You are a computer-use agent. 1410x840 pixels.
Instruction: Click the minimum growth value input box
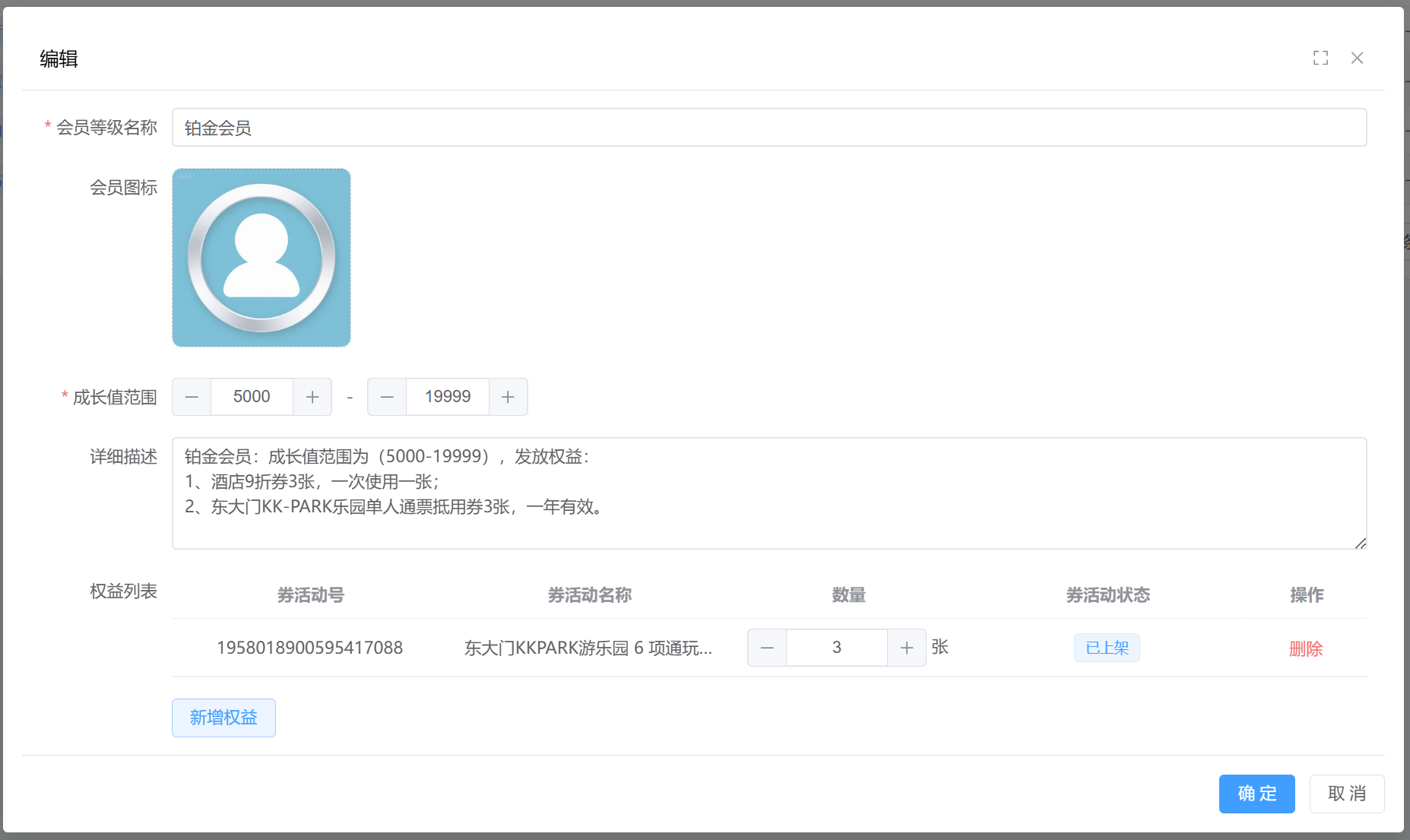[252, 397]
